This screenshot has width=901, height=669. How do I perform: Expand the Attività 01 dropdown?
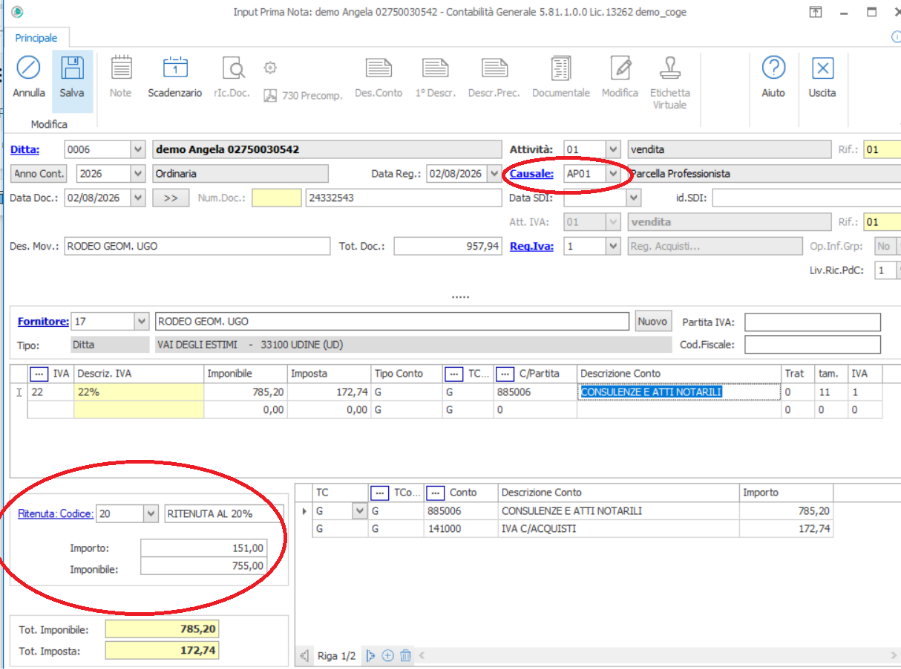[613, 149]
